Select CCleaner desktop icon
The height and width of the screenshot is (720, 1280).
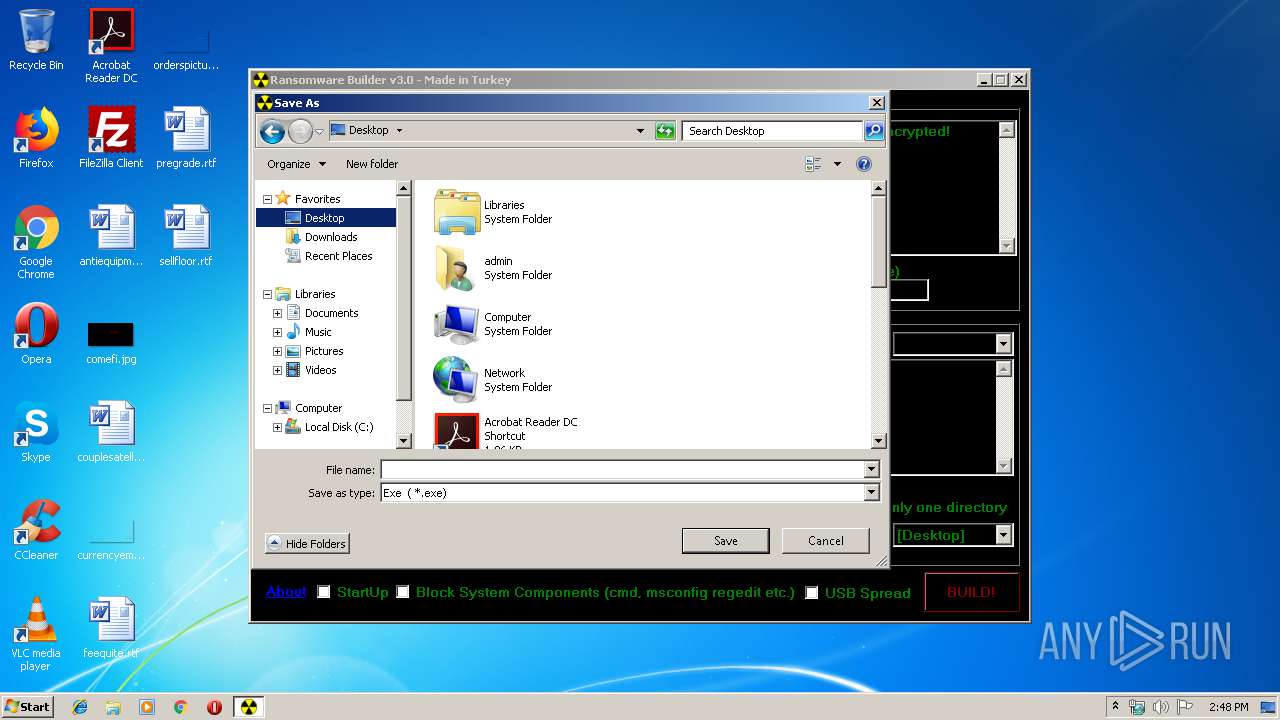pyautogui.click(x=36, y=530)
